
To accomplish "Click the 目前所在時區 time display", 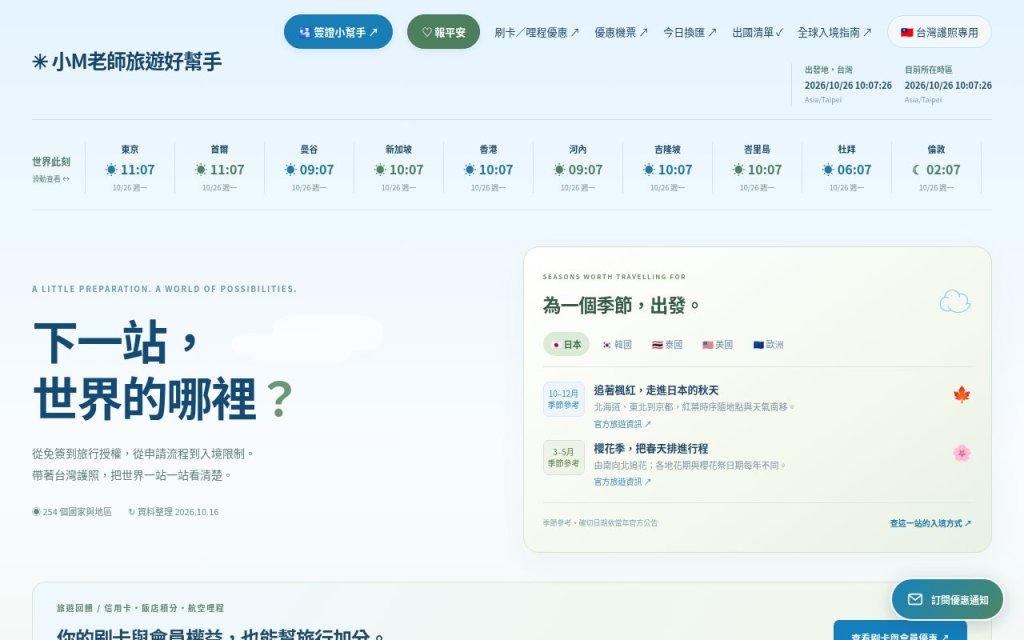I will click(x=948, y=84).
